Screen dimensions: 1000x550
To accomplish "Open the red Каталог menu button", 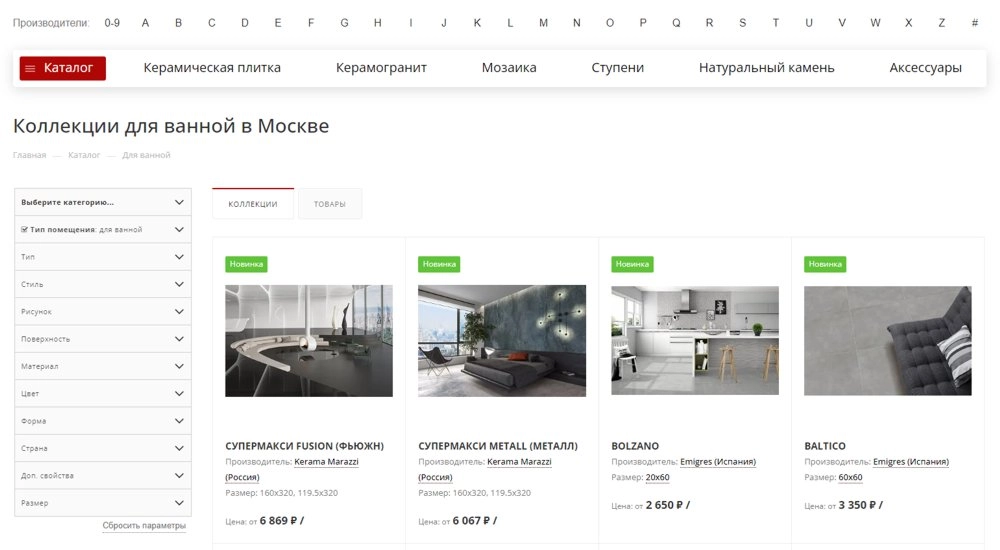I will (62, 68).
